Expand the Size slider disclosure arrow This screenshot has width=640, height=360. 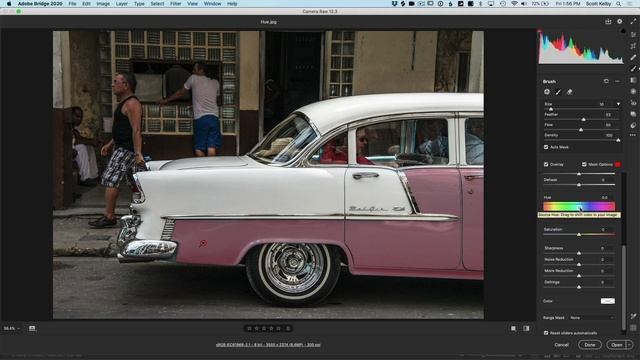(618, 104)
